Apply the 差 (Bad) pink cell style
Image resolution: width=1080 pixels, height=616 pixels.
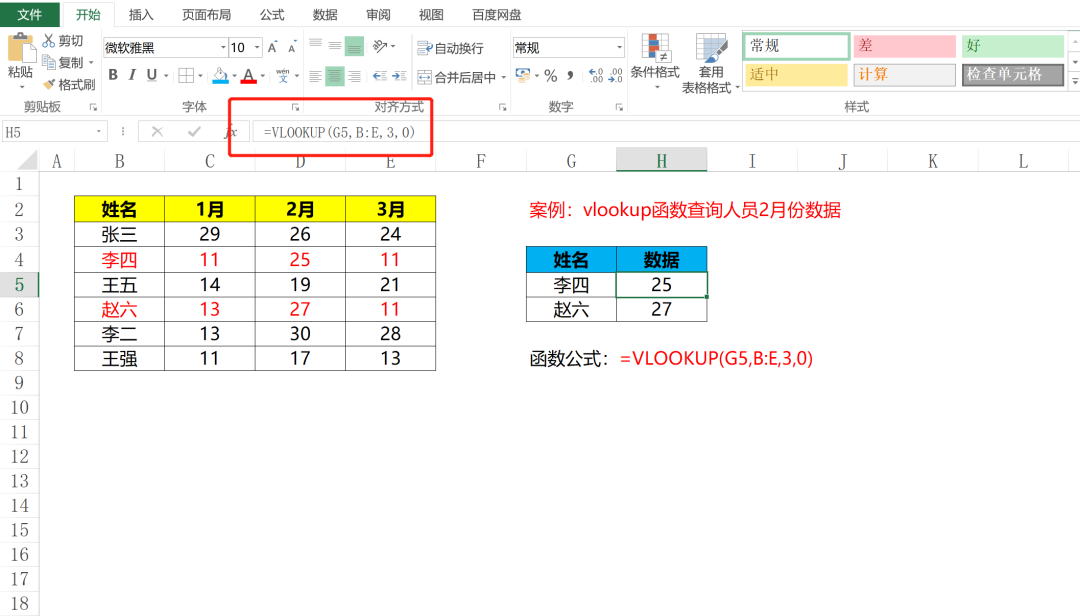(904, 45)
